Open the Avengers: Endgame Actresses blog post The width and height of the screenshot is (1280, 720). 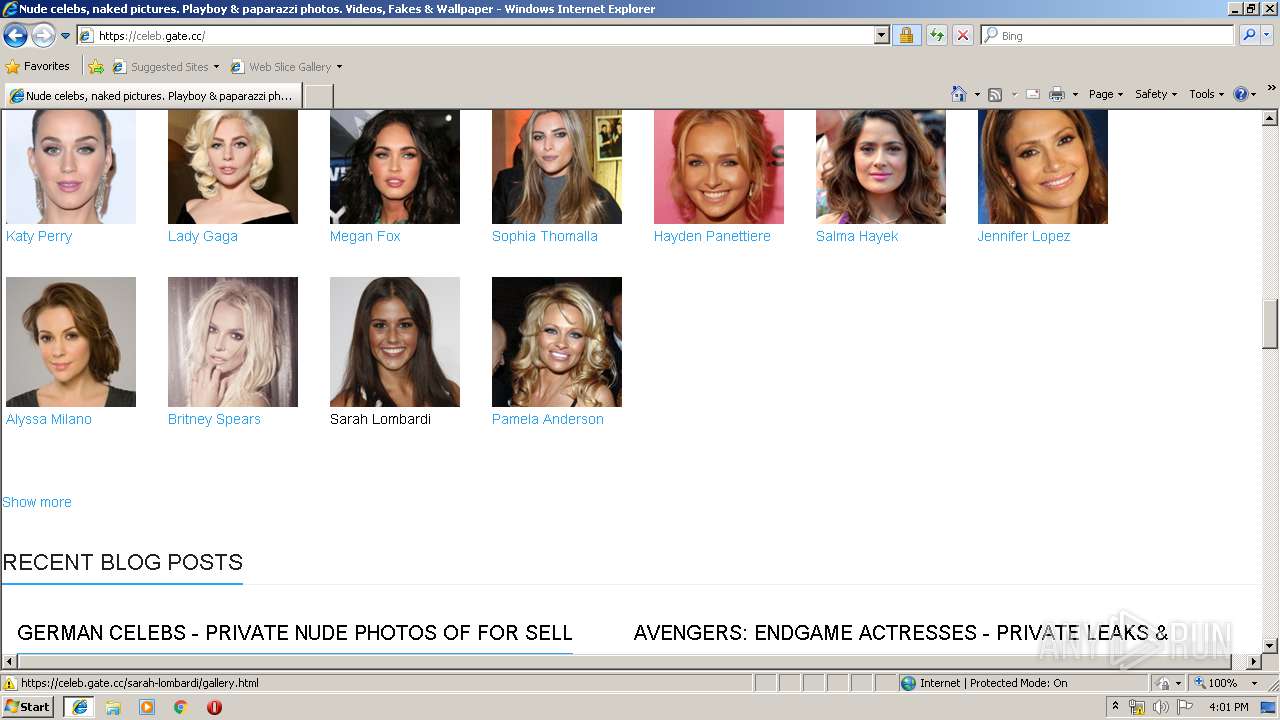[x=901, y=633]
